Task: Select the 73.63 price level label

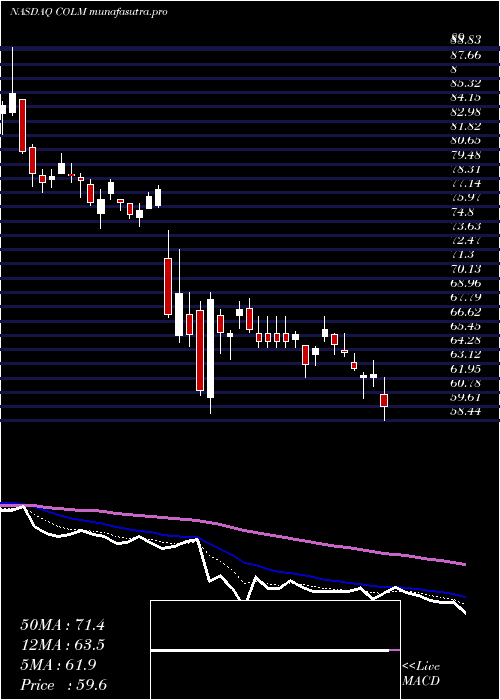Action: (466, 226)
